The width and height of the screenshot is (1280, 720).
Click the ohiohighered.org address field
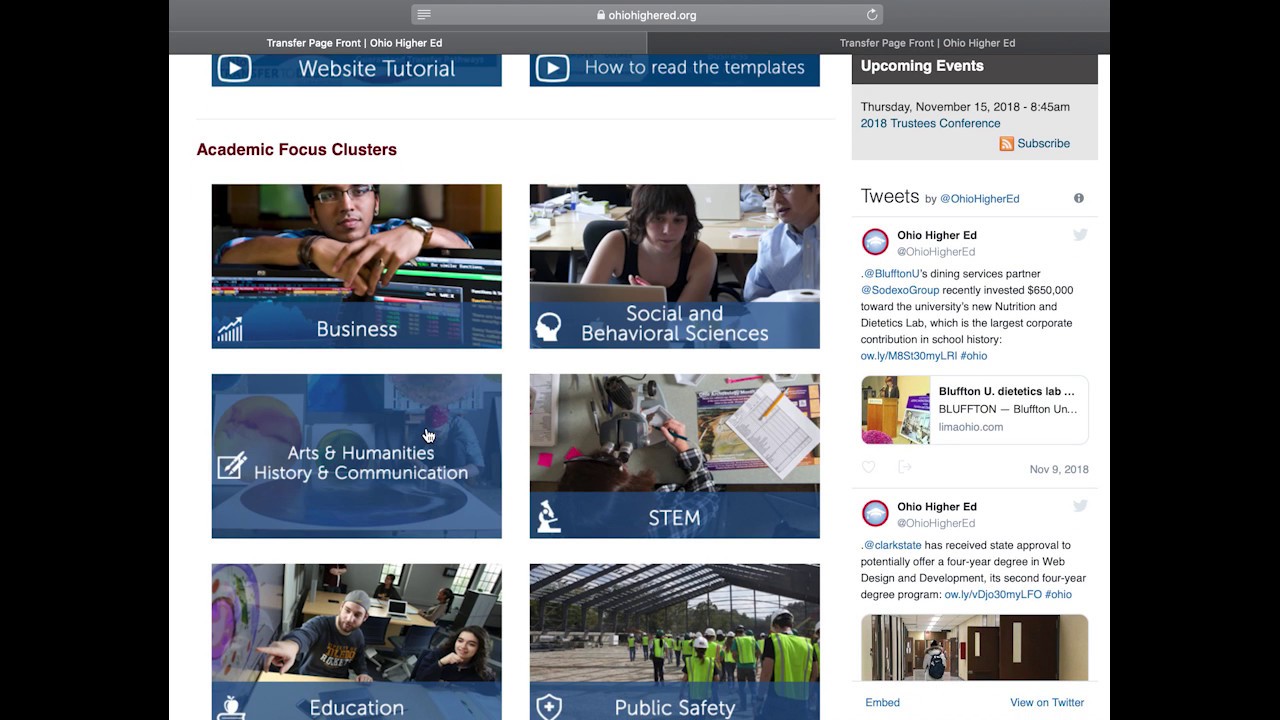point(646,15)
